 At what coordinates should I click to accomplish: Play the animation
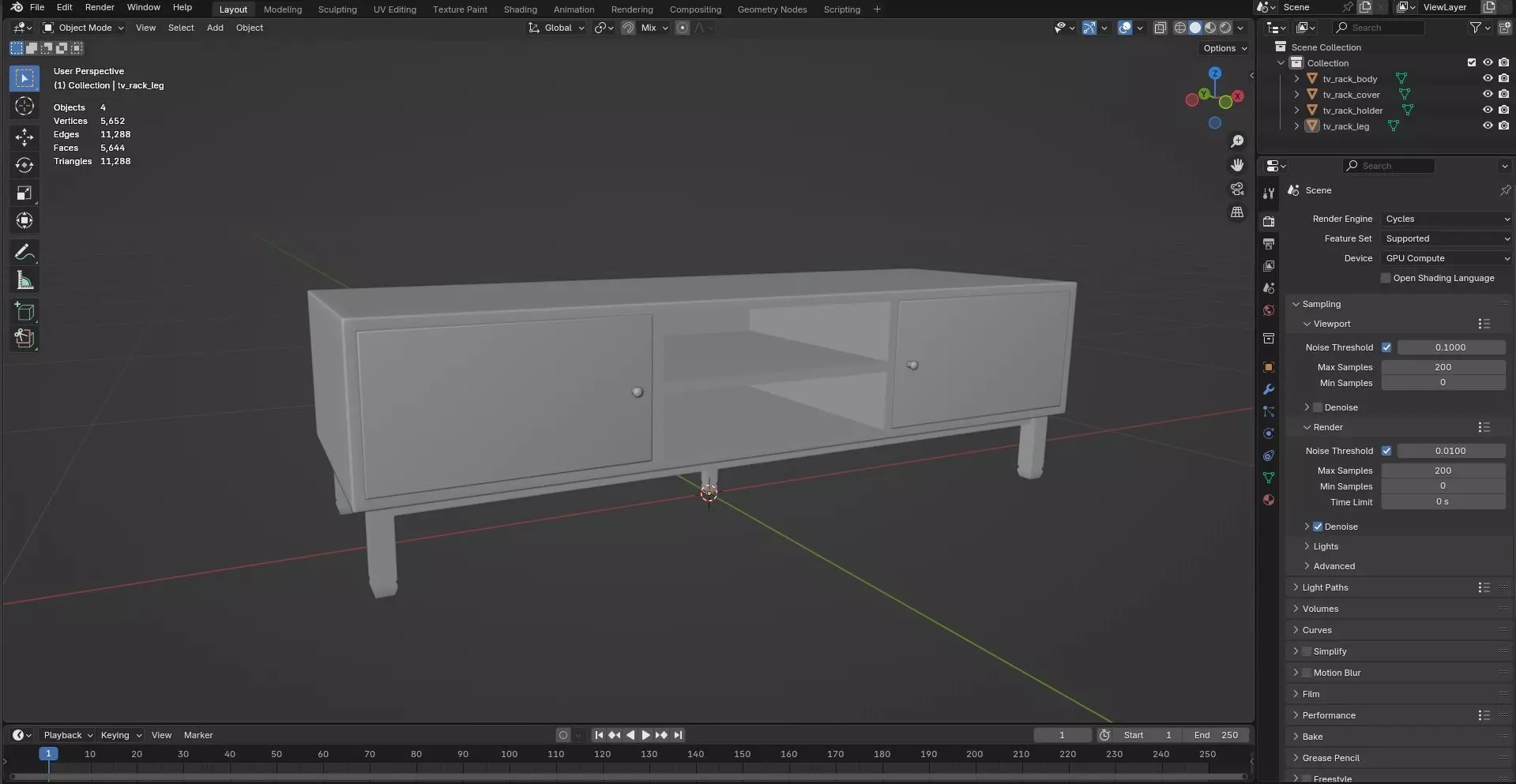click(645, 735)
